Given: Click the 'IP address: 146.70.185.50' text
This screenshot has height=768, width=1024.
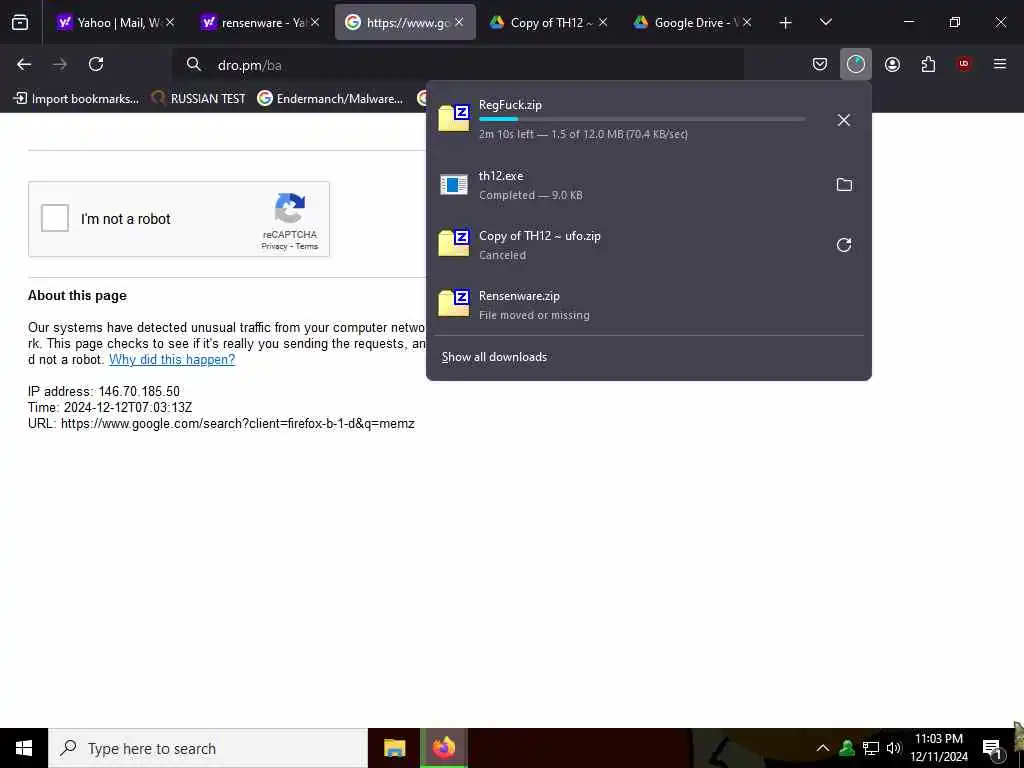Looking at the screenshot, I should click(104, 392).
